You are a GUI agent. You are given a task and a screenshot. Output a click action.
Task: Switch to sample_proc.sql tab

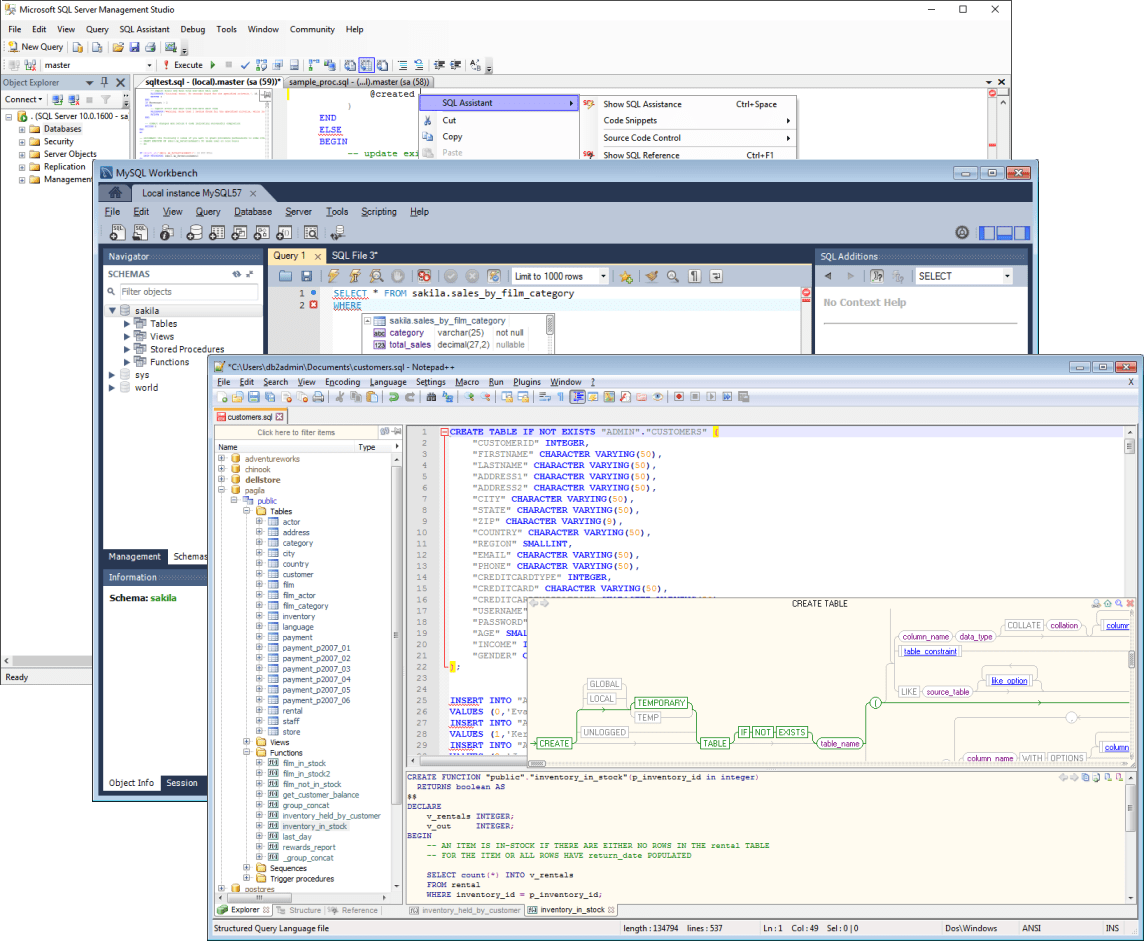click(x=359, y=82)
